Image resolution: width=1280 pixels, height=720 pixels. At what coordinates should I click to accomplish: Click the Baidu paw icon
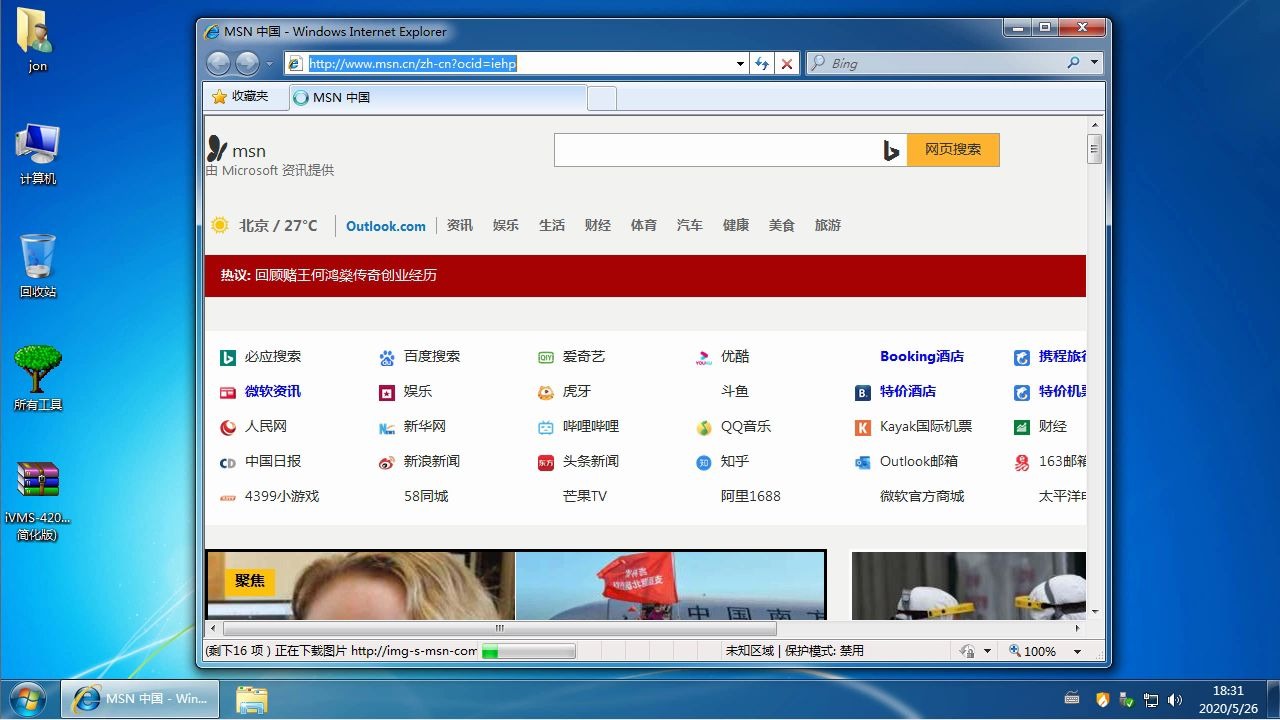coord(387,357)
